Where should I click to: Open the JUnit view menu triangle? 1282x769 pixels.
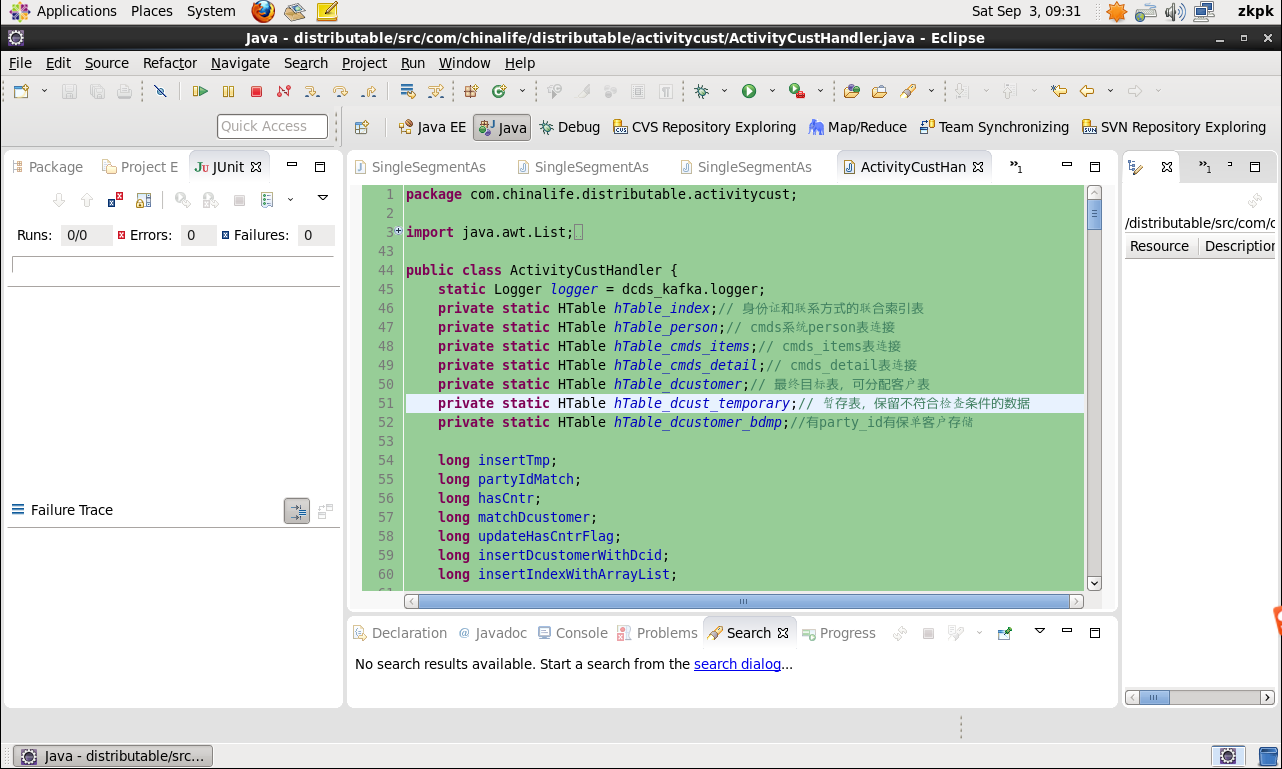[x=323, y=198]
